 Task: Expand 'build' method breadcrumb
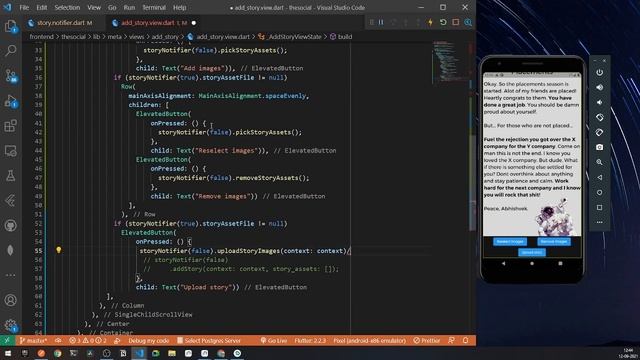click(x=341, y=37)
